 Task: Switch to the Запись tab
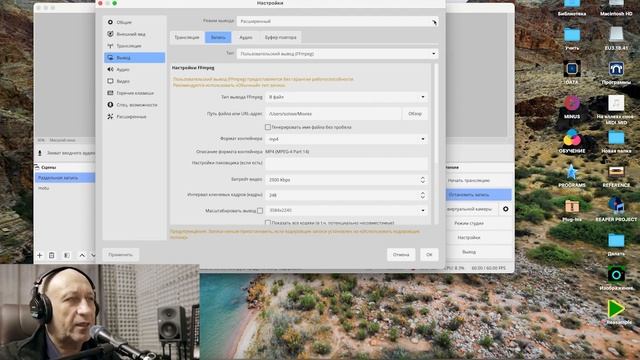coord(218,37)
